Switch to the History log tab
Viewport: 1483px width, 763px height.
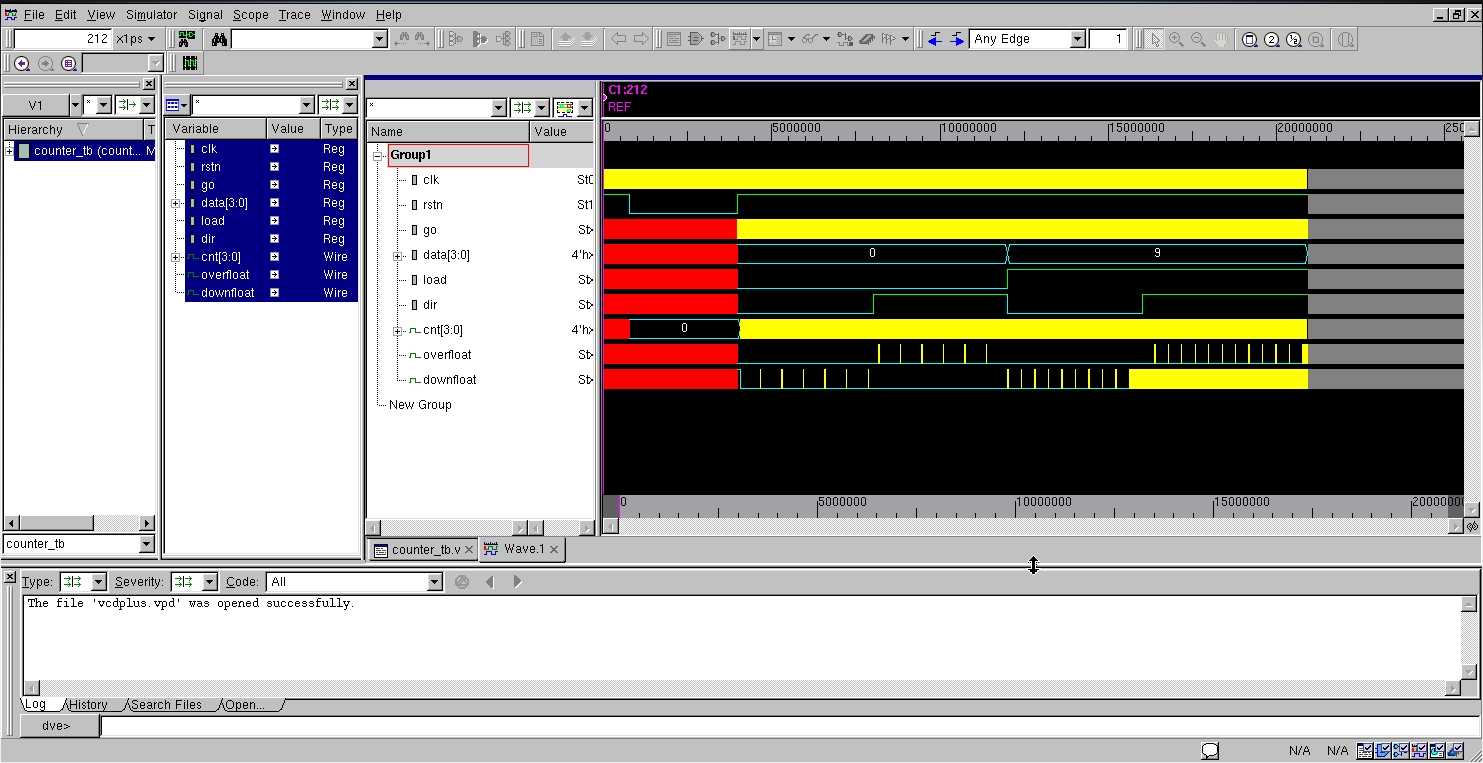pos(87,705)
